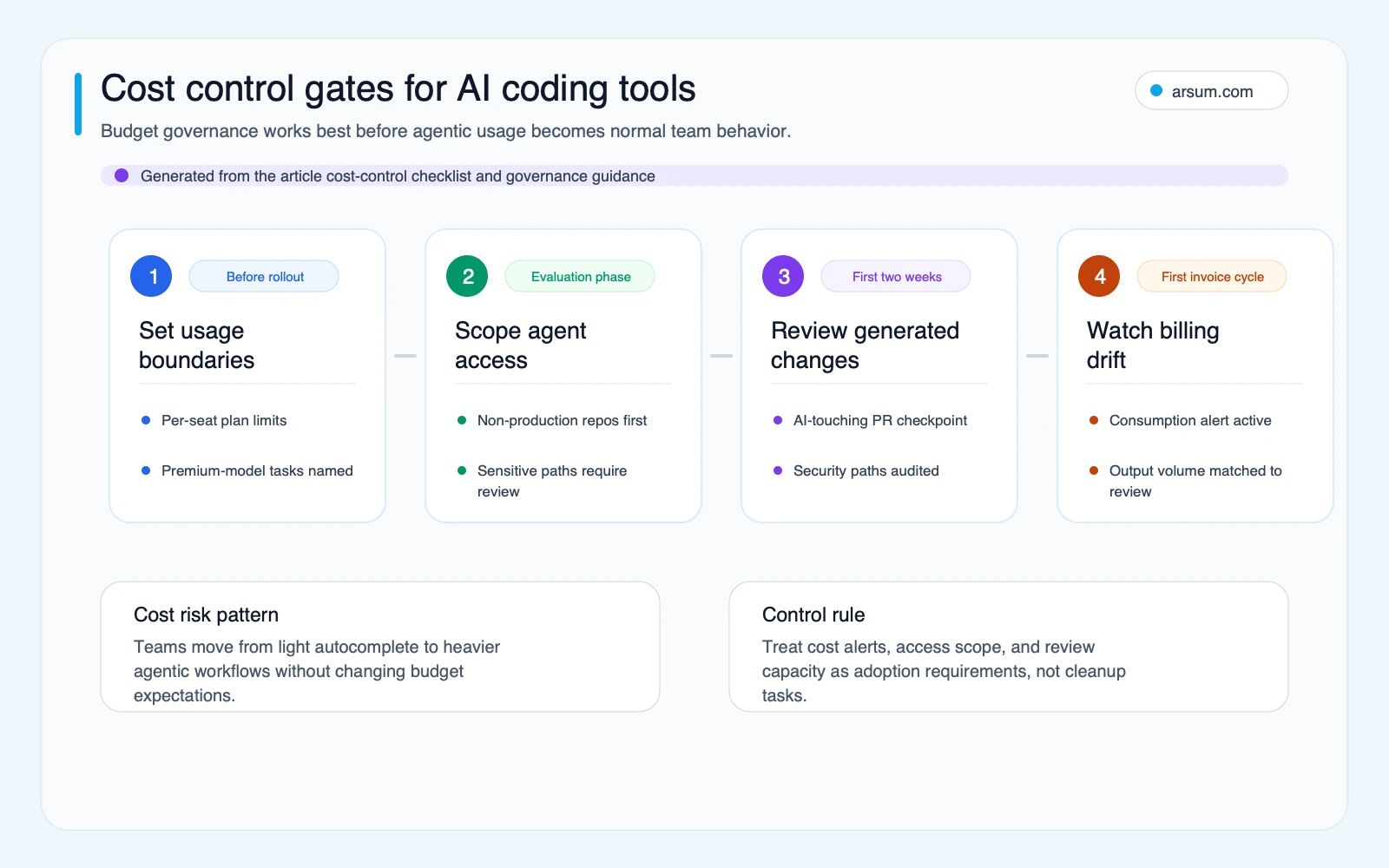Click the 'Generated from the article' banner text
The image size is (1389, 868).
click(x=398, y=176)
